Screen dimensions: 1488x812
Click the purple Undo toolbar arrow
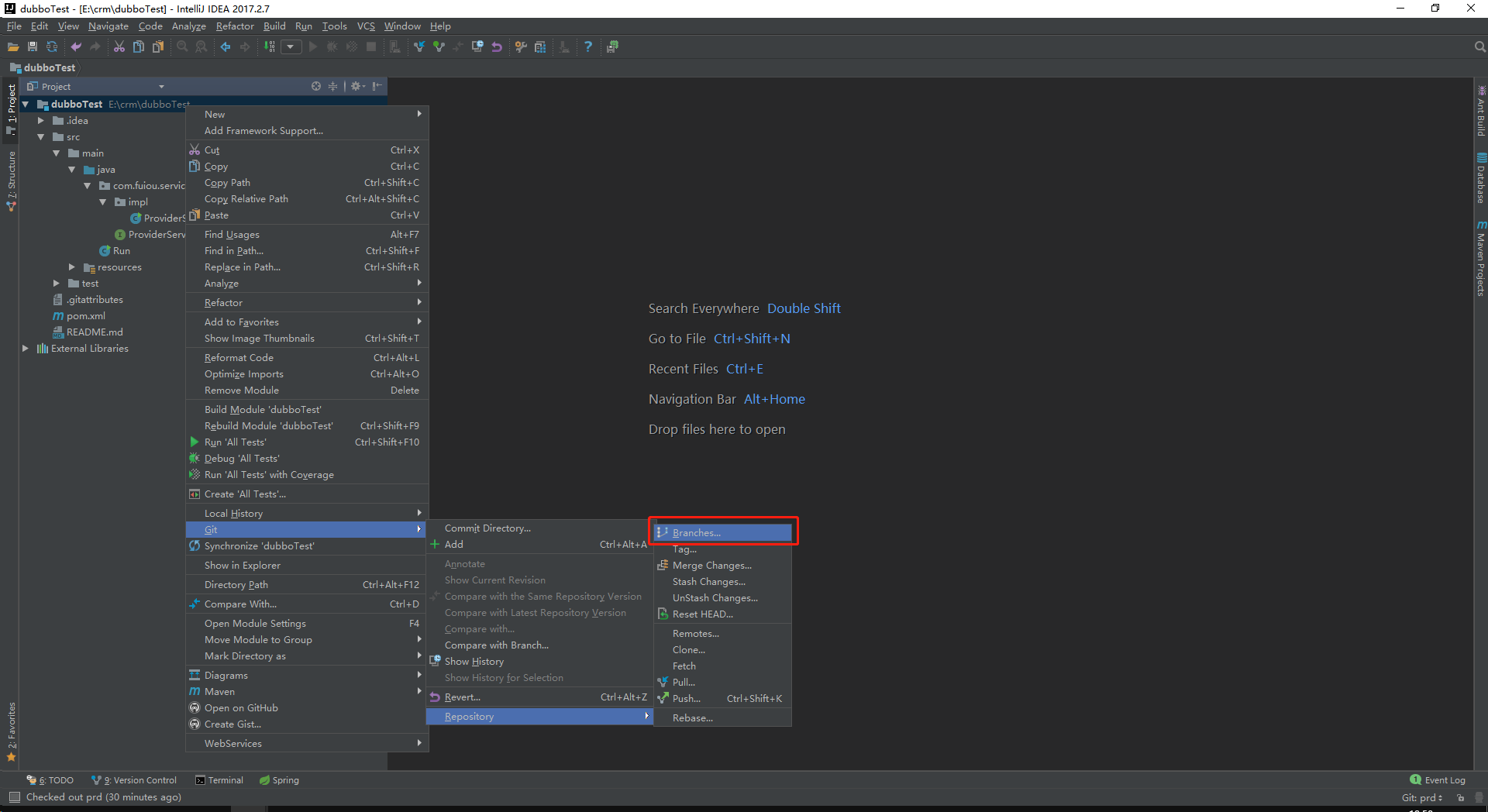[x=76, y=47]
